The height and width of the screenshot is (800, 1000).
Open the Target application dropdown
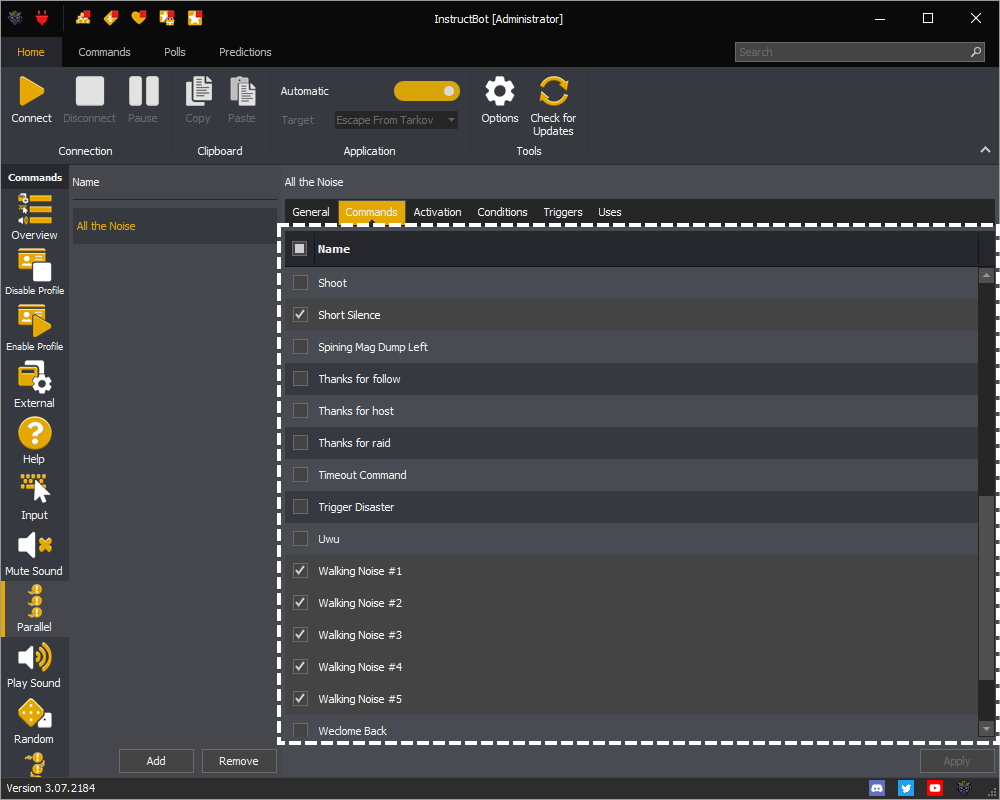point(396,120)
